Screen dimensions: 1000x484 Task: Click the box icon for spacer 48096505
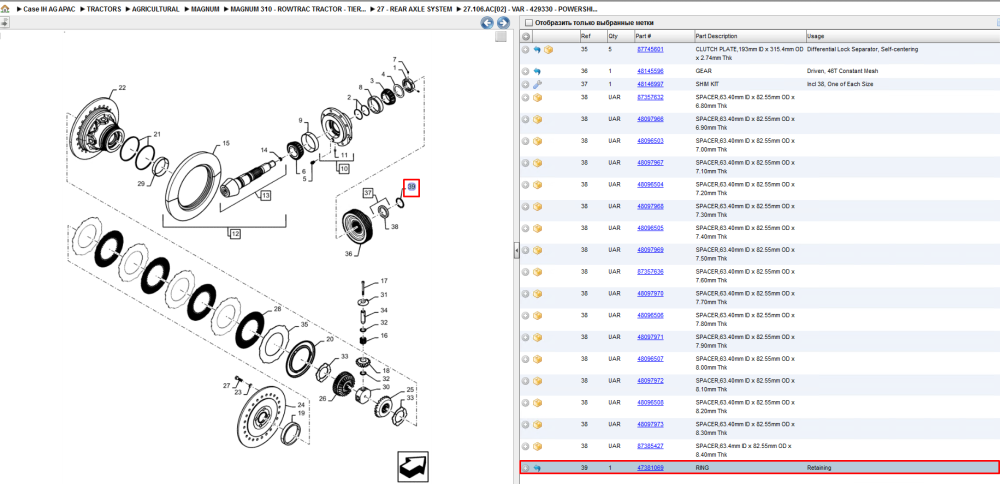(537, 228)
